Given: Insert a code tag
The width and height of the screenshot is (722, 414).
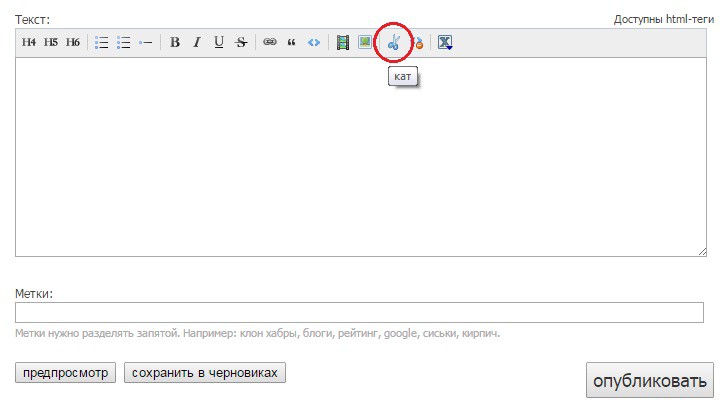Looking at the screenshot, I should [x=314, y=43].
